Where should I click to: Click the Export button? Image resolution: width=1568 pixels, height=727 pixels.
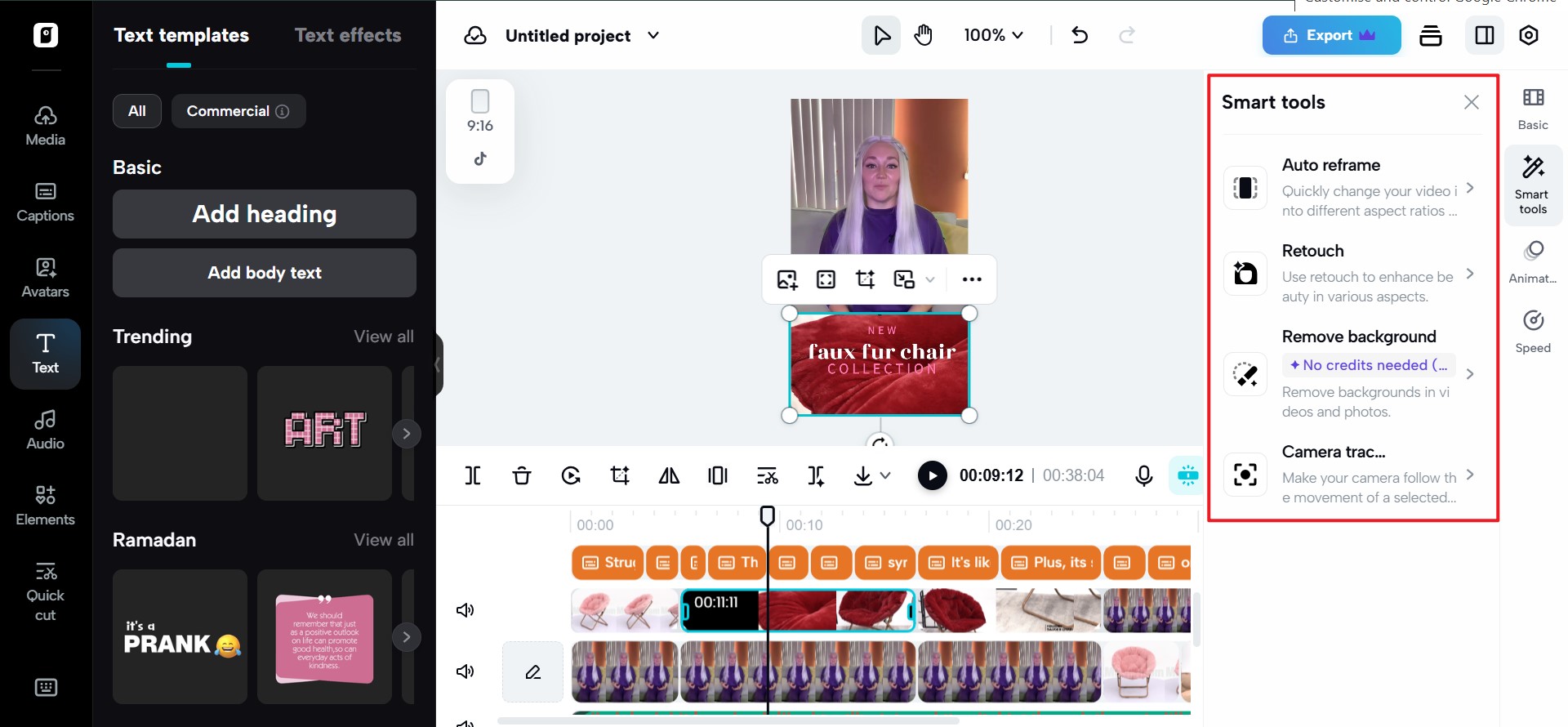click(1330, 35)
